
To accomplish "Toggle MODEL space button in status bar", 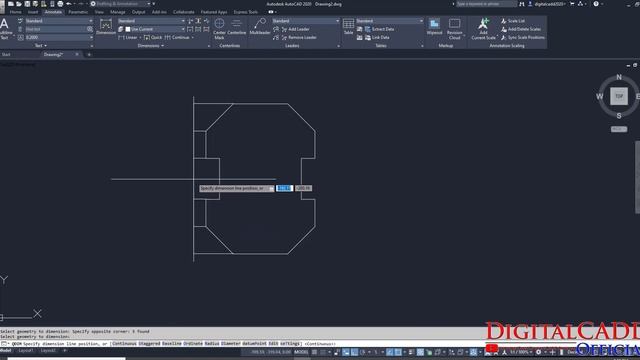I will click(301, 352).
